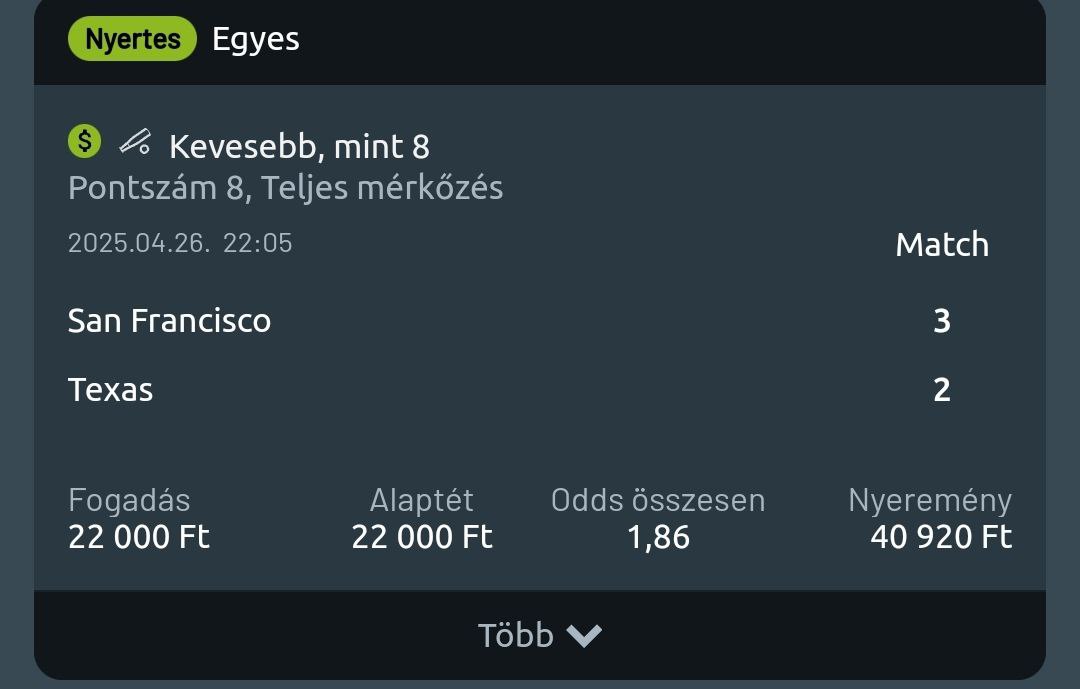Screen dimensions: 1080x689
Task: Click Pontszám 8, Teljes mérkőzés market text
Action: (285, 187)
